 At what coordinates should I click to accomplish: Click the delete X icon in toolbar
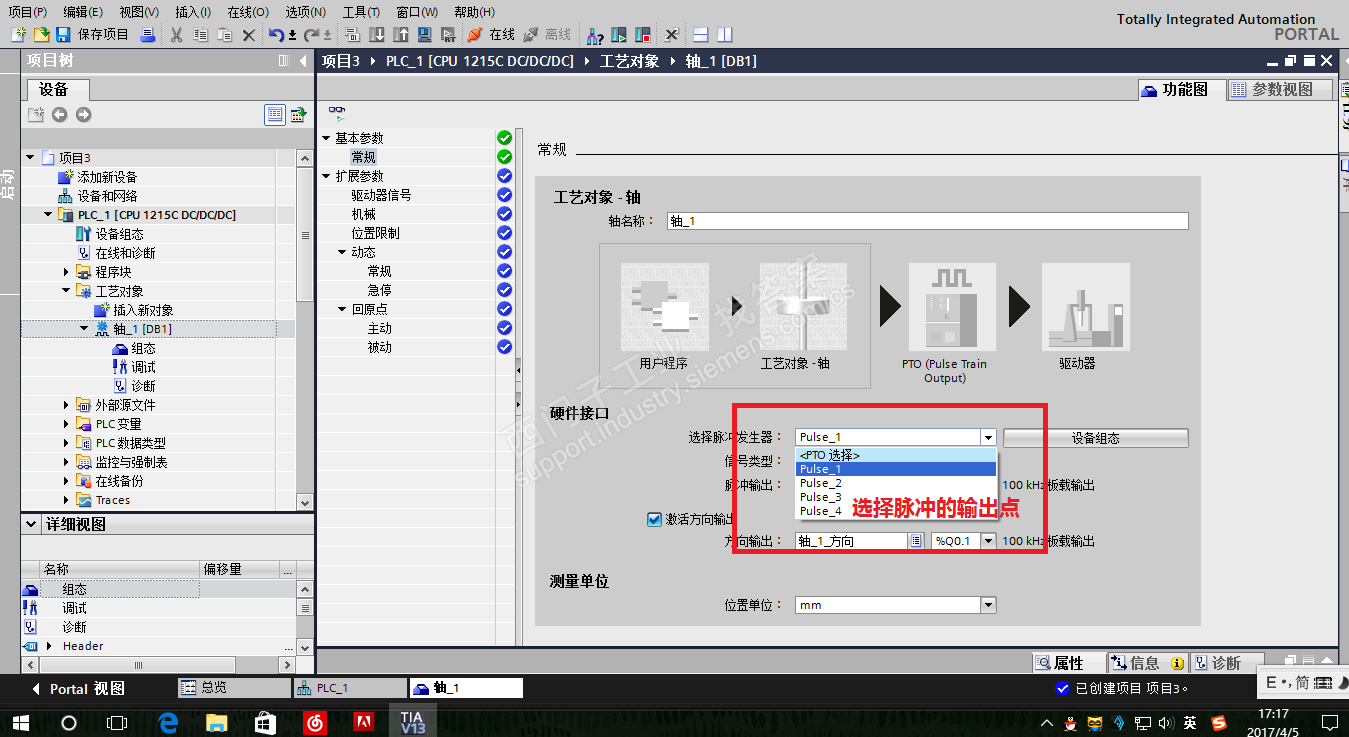249,35
